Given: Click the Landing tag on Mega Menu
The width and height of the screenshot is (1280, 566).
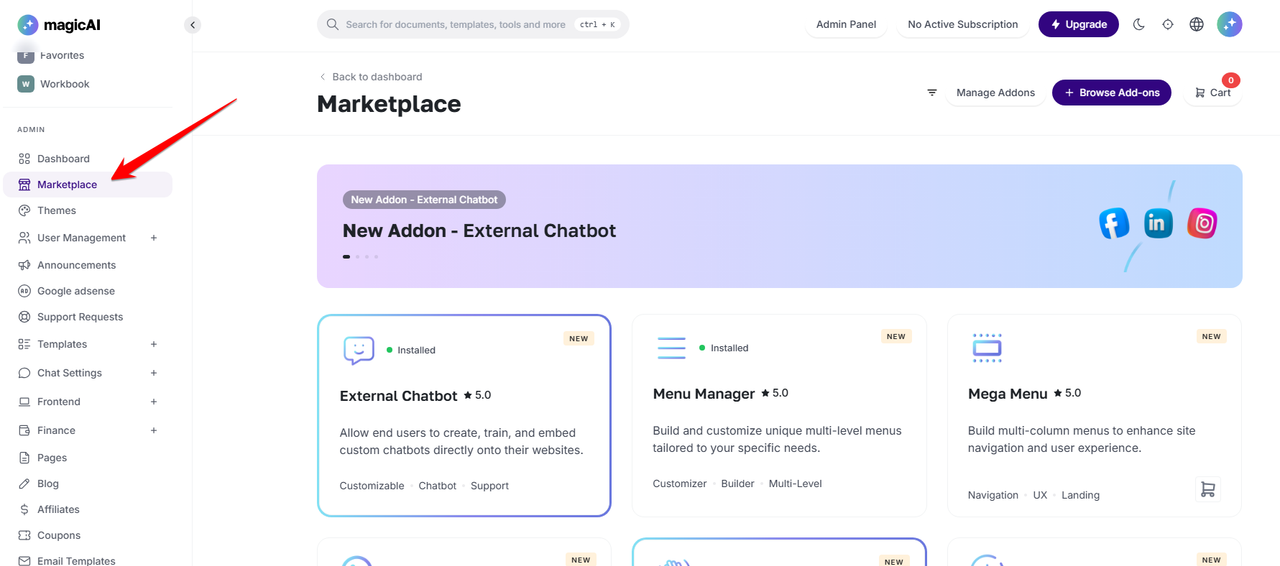Looking at the screenshot, I should point(1080,495).
